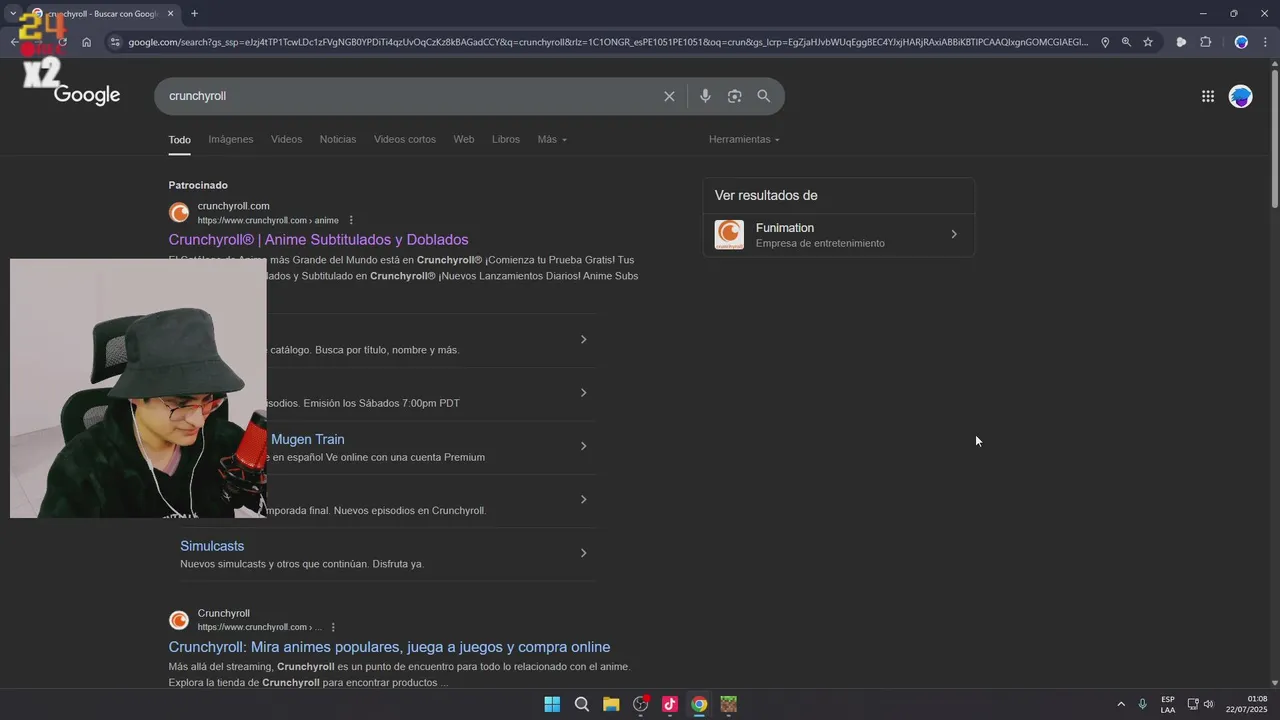Open the Simulcasts sitelink
The height and width of the screenshot is (720, 1280).
[x=212, y=546]
